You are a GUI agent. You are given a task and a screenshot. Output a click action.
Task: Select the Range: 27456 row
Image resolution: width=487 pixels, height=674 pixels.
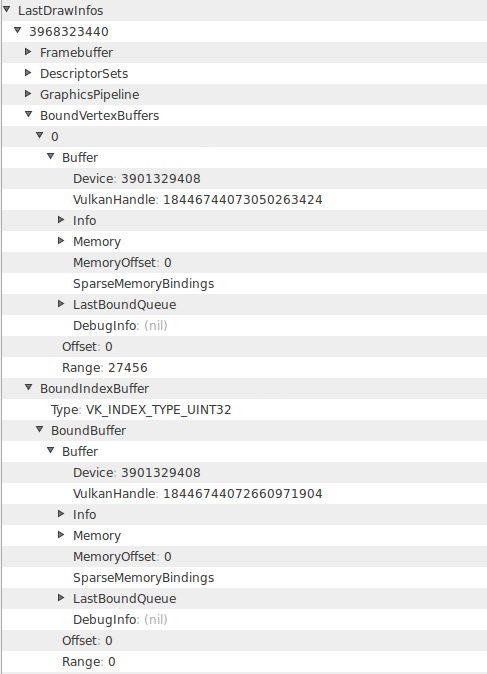click(244, 368)
